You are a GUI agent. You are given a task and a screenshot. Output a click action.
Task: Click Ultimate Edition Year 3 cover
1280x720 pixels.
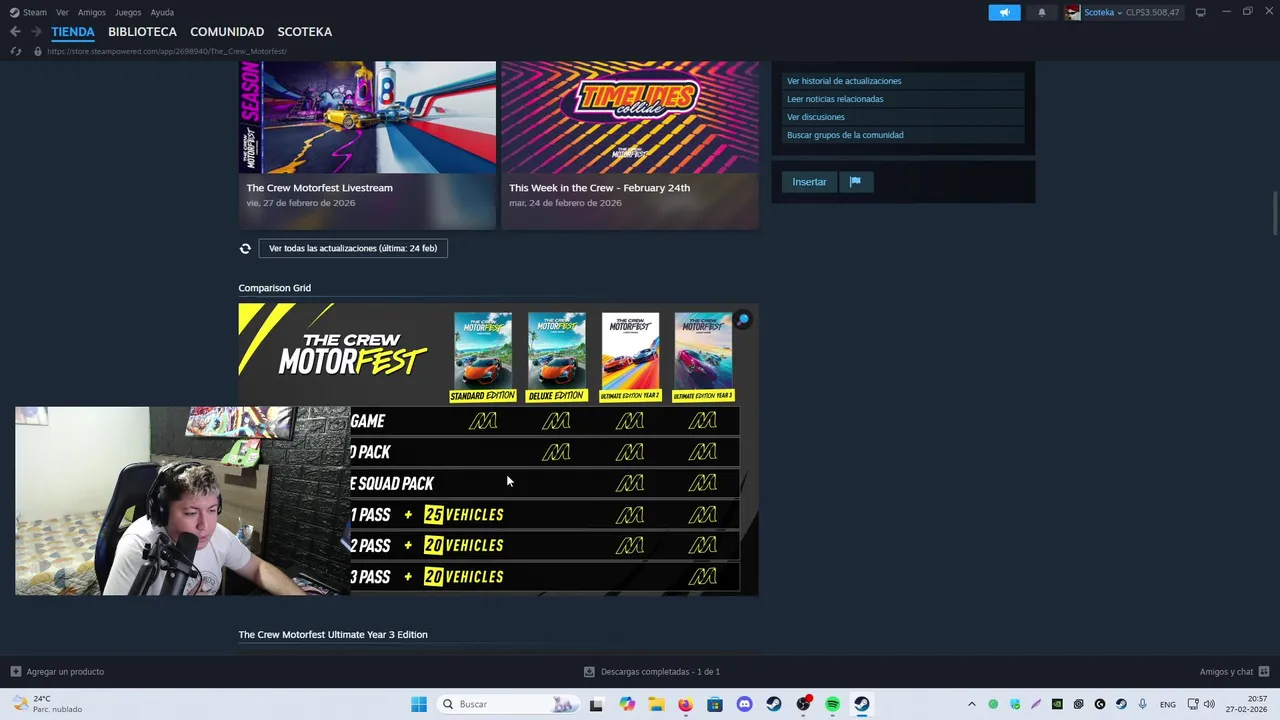[x=703, y=356]
